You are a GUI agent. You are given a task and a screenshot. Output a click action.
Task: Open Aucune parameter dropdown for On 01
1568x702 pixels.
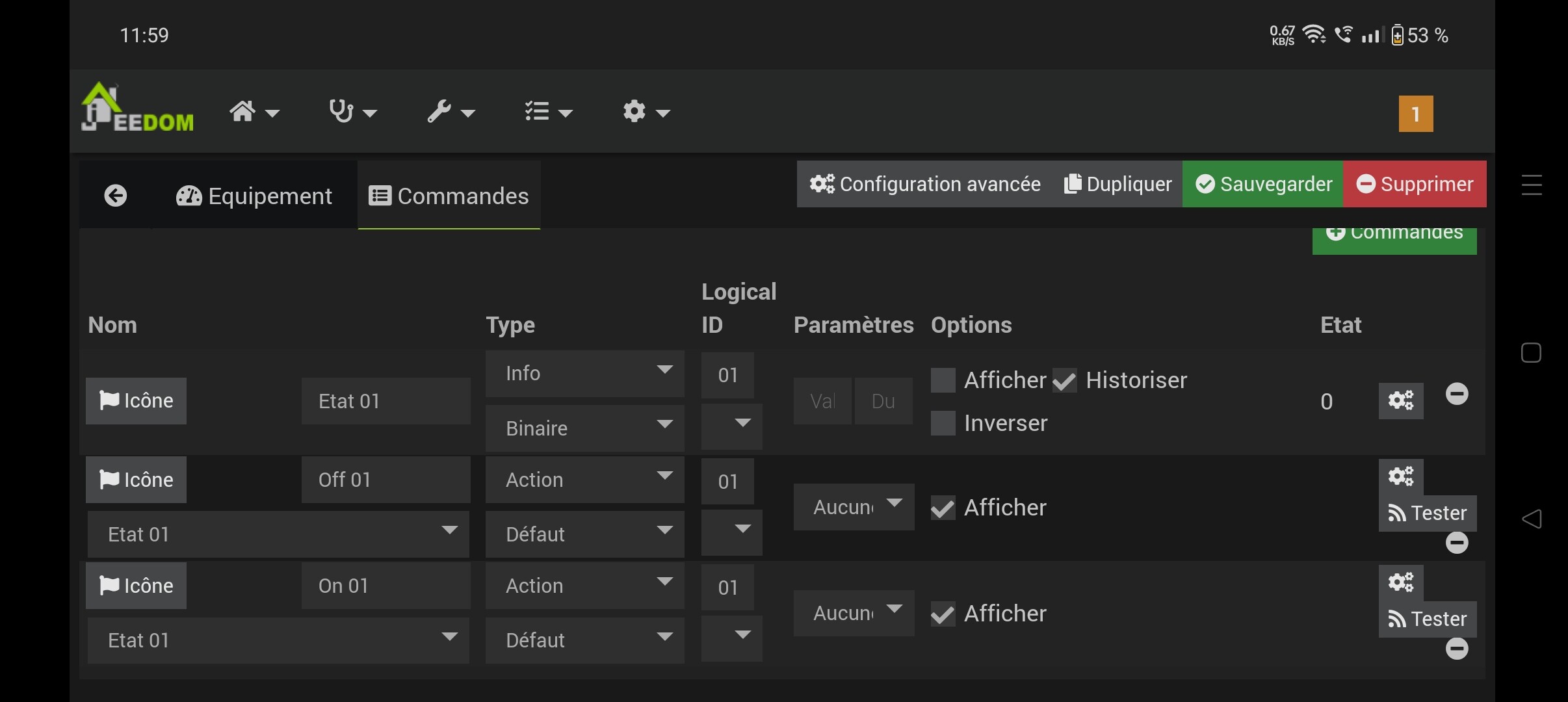pos(853,613)
